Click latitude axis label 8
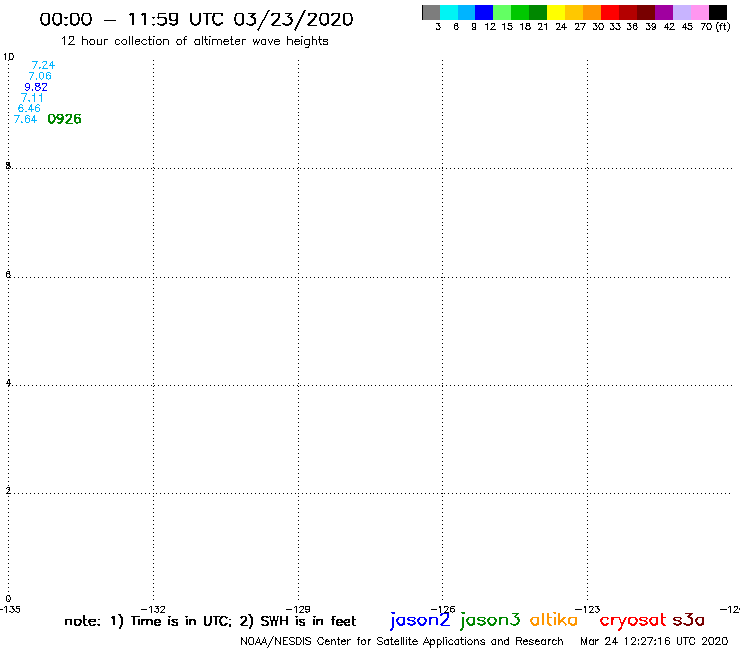Screen dimensions: 740x650 pyautogui.click(x=8, y=165)
